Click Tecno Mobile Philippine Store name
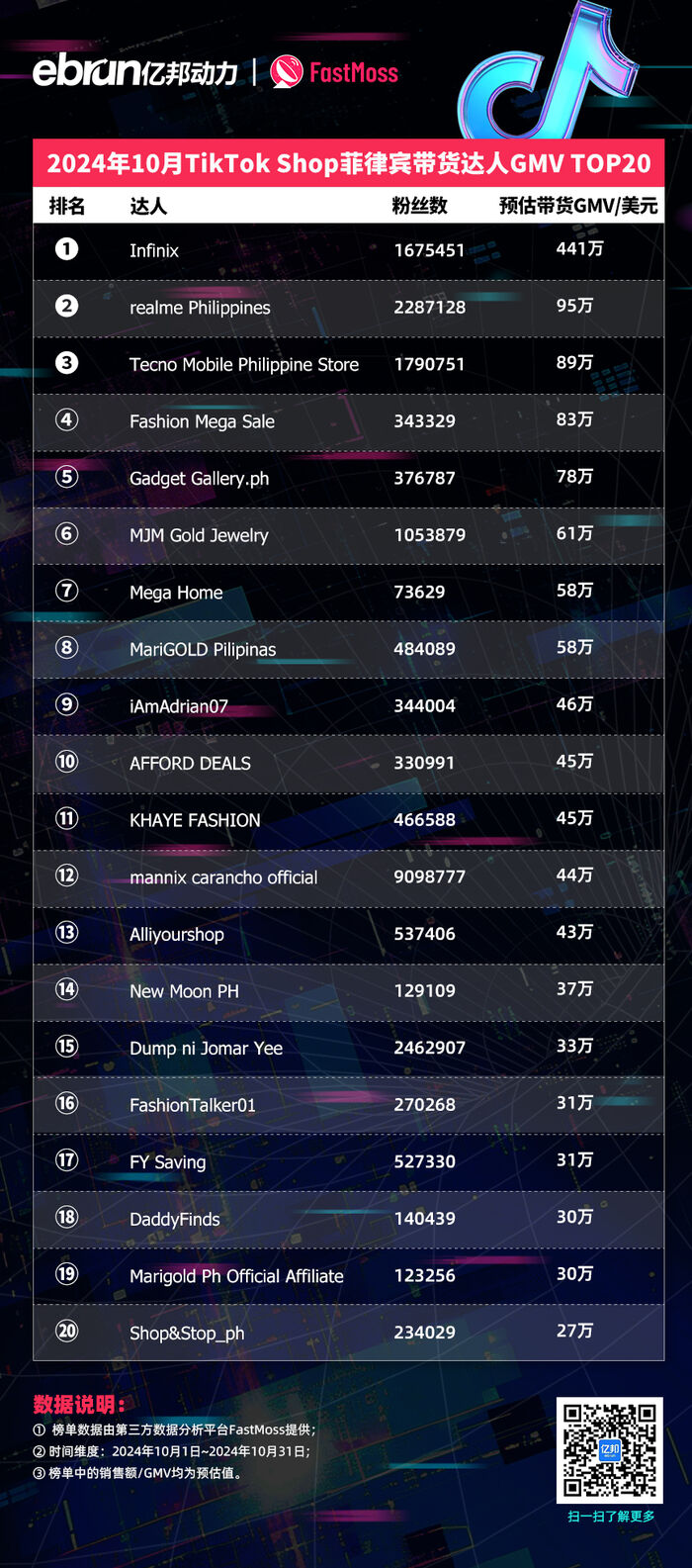The image size is (692, 1568). 244,364
